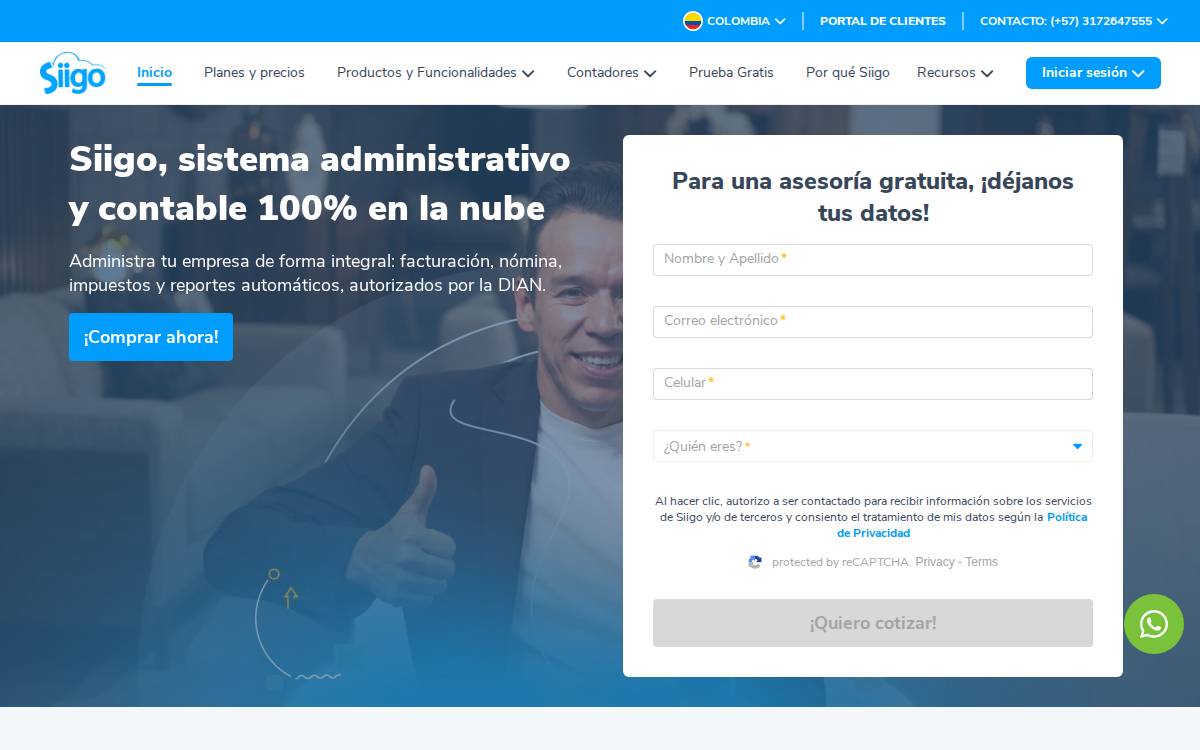The image size is (1200, 750).
Task: Expand the Contacto phone dropdown
Action: coord(1074,21)
